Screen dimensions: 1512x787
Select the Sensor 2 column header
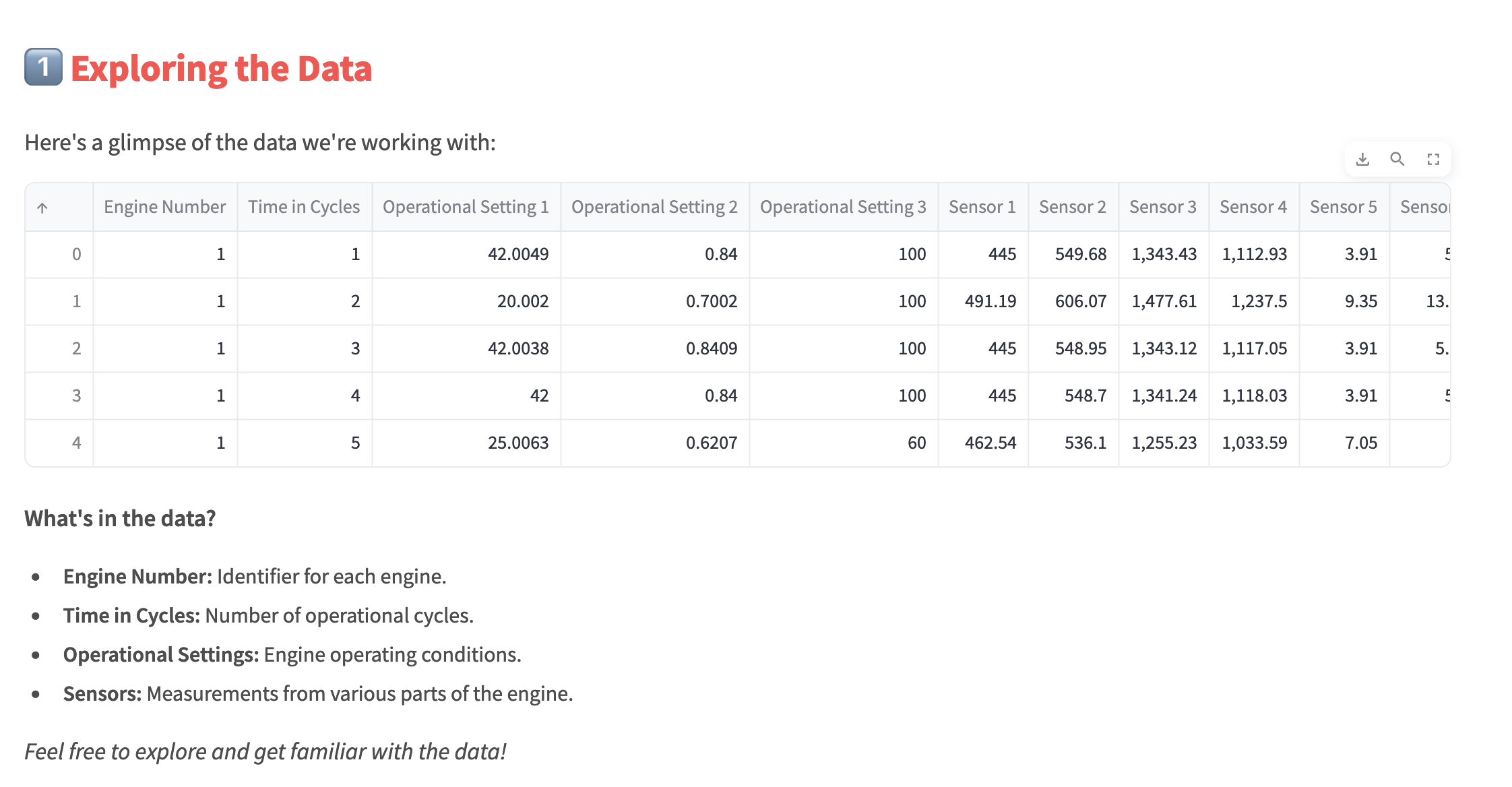point(1073,207)
